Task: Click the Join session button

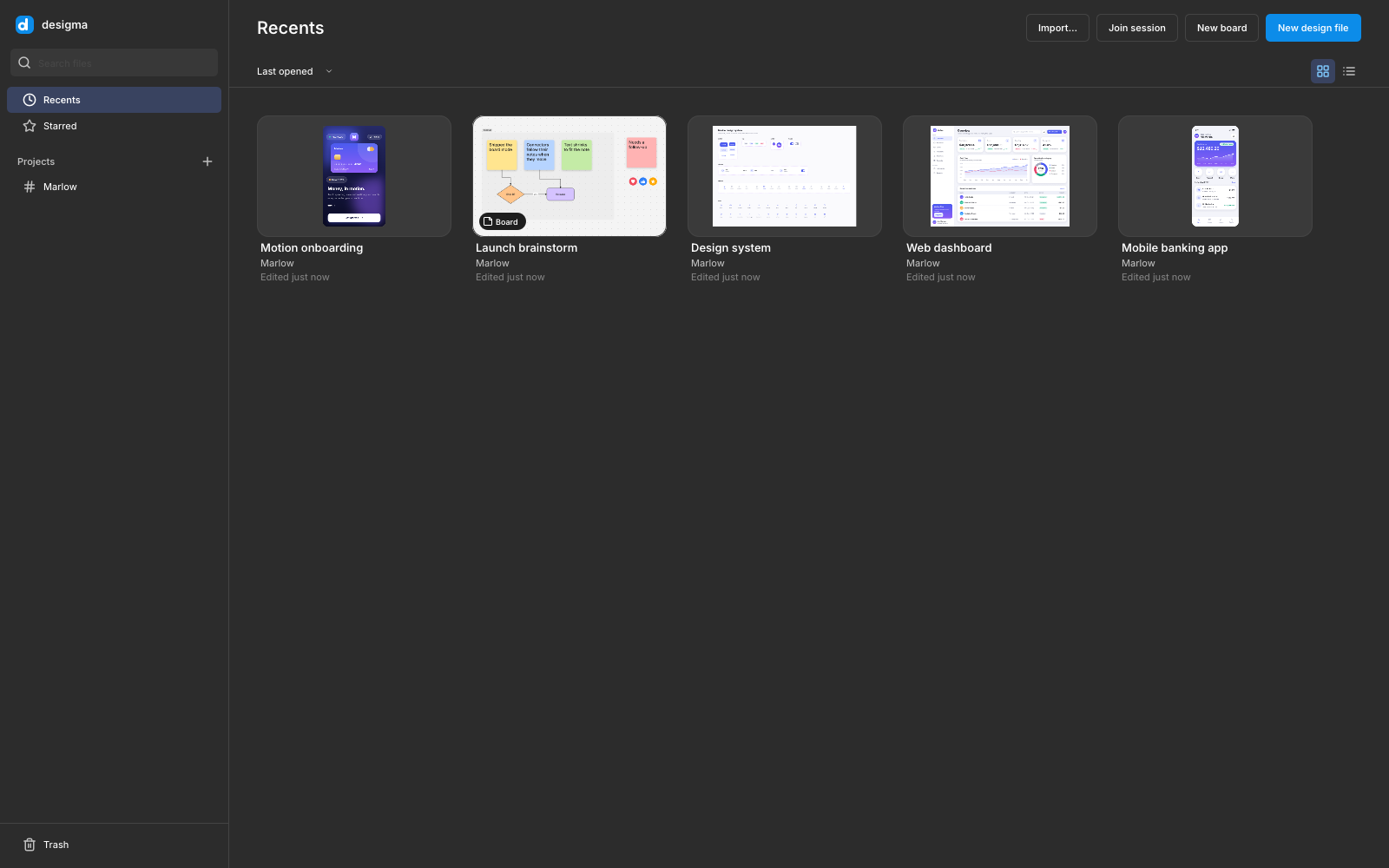Action: pyautogui.click(x=1137, y=28)
